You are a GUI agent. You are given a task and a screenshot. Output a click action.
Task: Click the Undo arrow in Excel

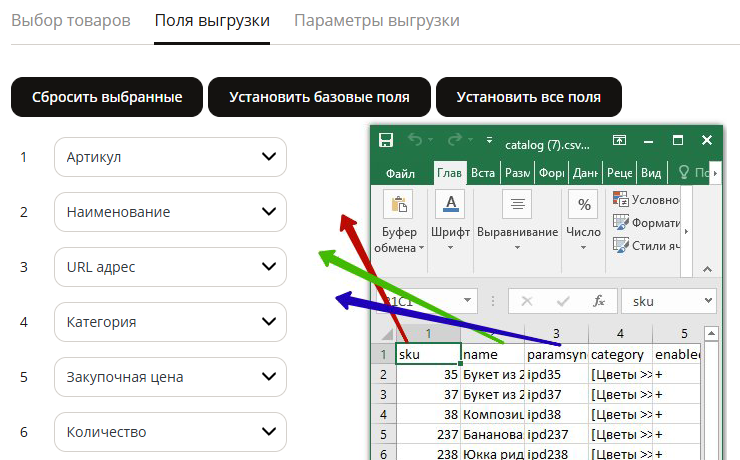coord(415,140)
